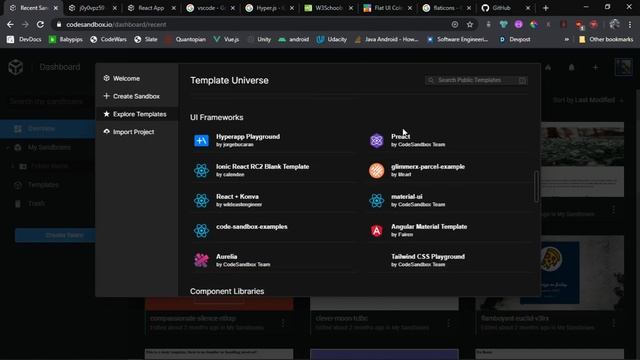This screenshot has width=640, height=360.
Task: Open the Sort by Last Modified dropdown
Action: [x=588, y=100]
